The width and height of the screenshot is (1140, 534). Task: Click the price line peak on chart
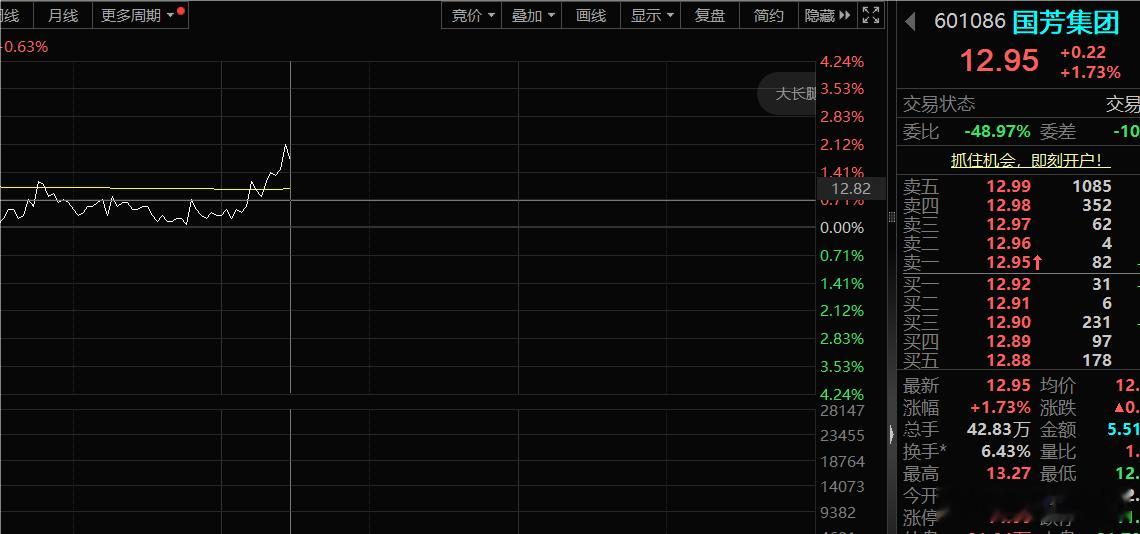coord(286,146)
